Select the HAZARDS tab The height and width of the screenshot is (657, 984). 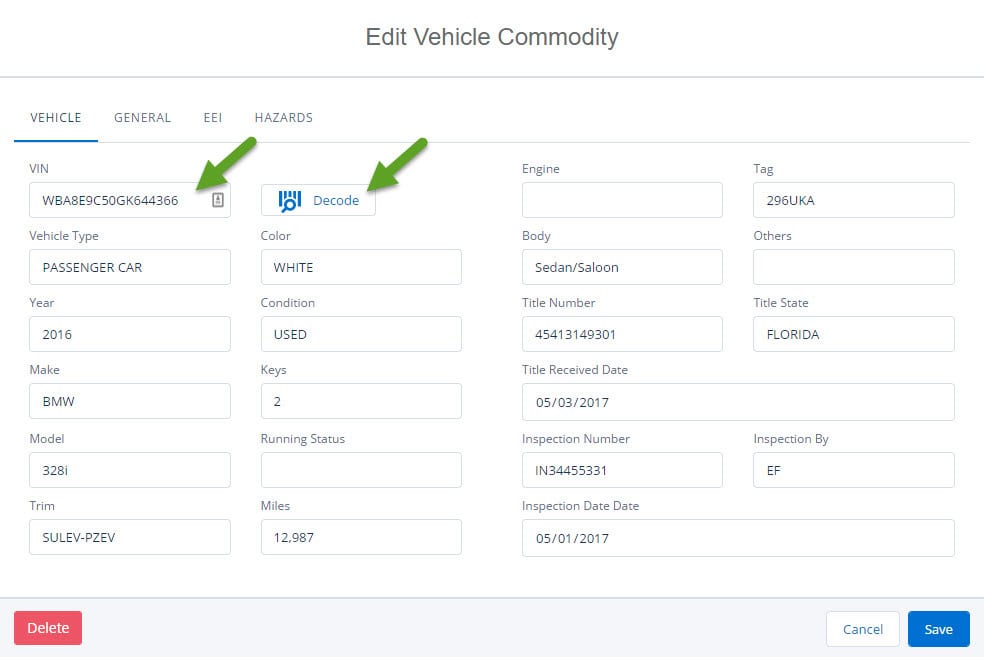click(x=284, y=118)
